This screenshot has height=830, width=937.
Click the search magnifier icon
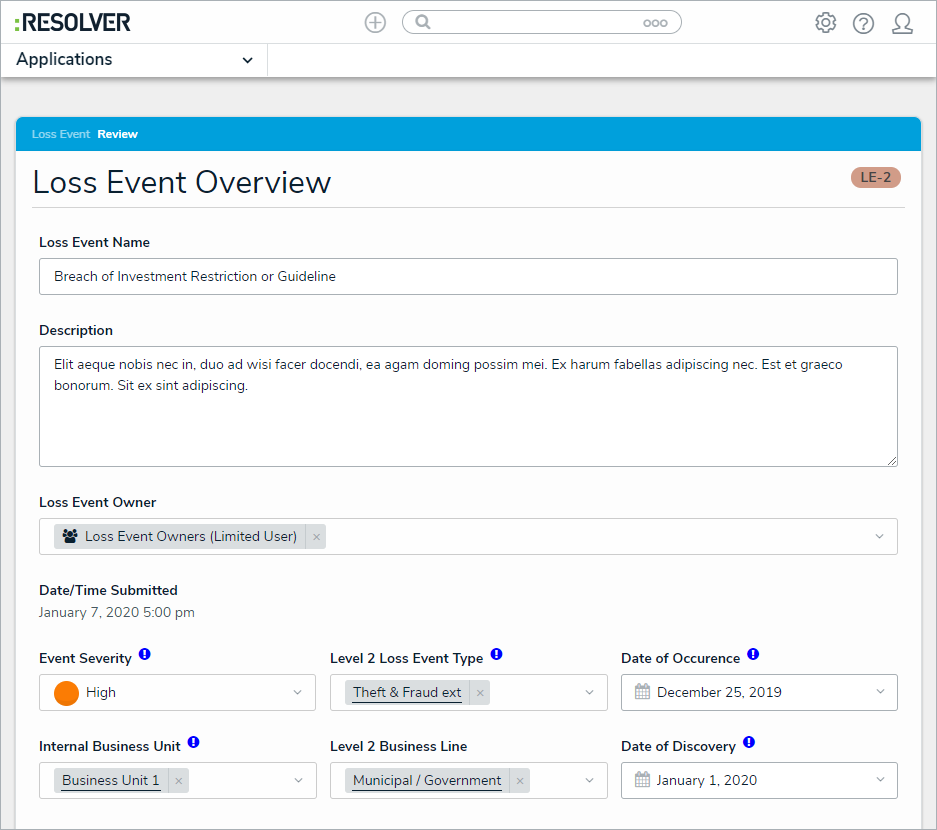[x=422, y=22]
